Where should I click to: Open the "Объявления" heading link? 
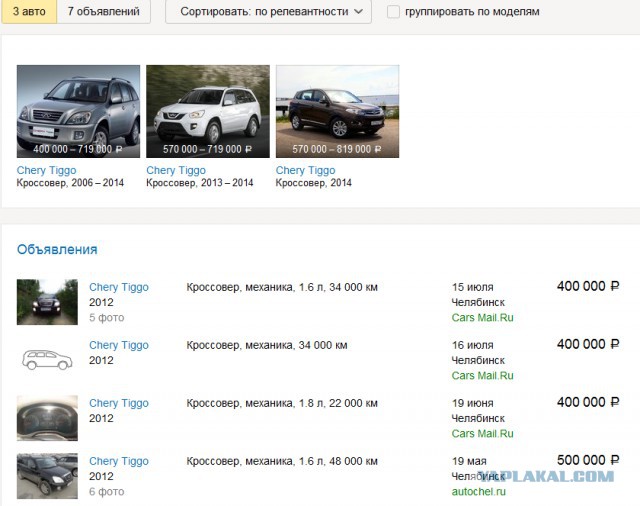coord(57,249)
